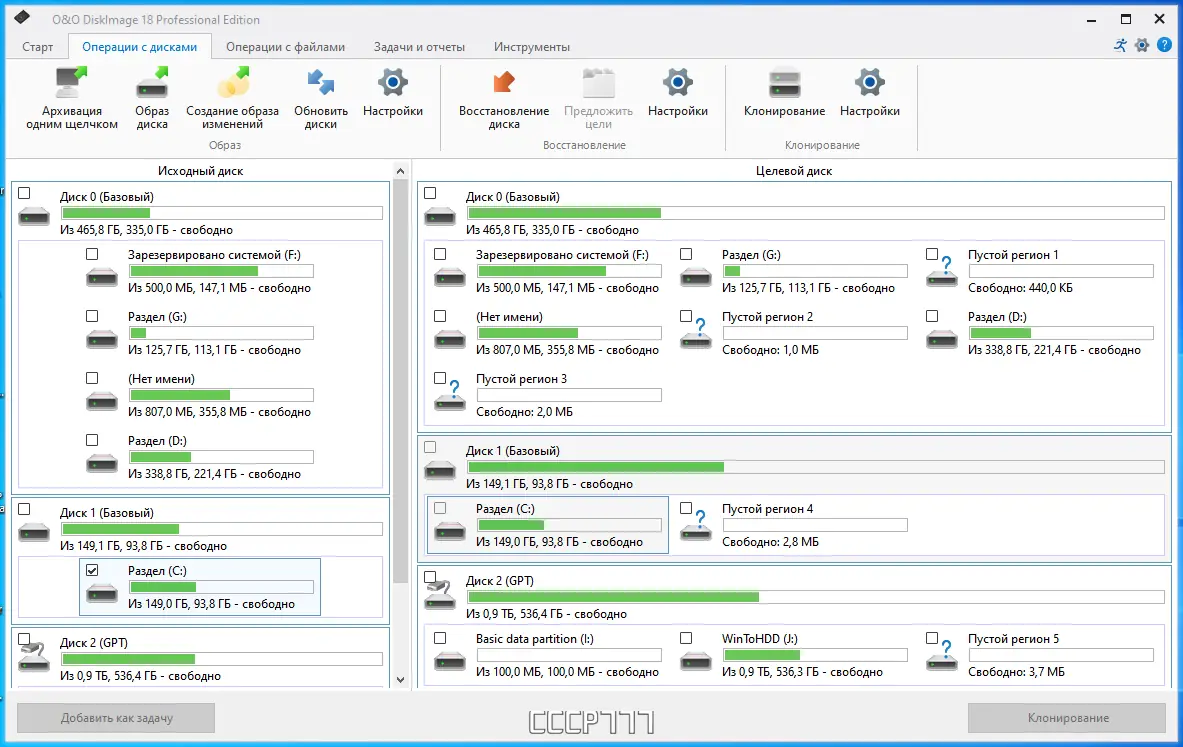The image size is (1183, 747).
Task: Click target Диск 1 (Базовый) drive icon
Action: click(440, 471)
